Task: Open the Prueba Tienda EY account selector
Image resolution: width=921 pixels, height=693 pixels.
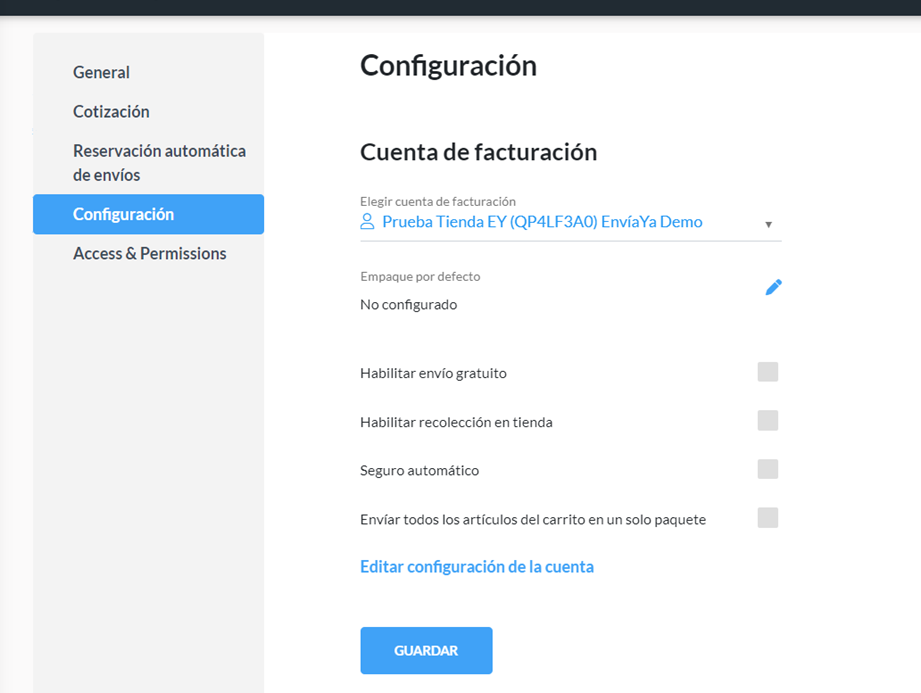Action: pyautogui.click(x=570, y=222)
